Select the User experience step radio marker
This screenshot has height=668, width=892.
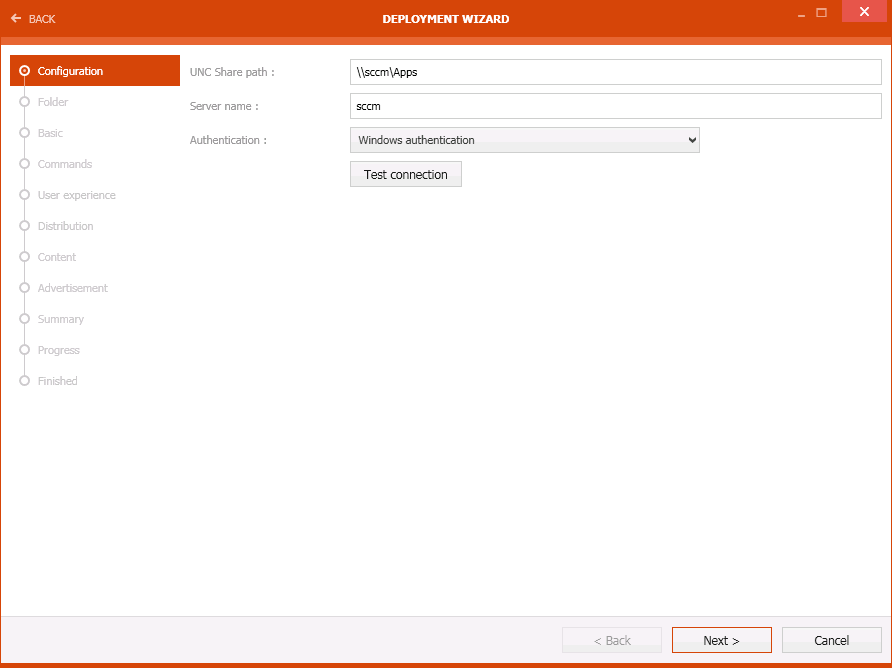pos(23,195)
